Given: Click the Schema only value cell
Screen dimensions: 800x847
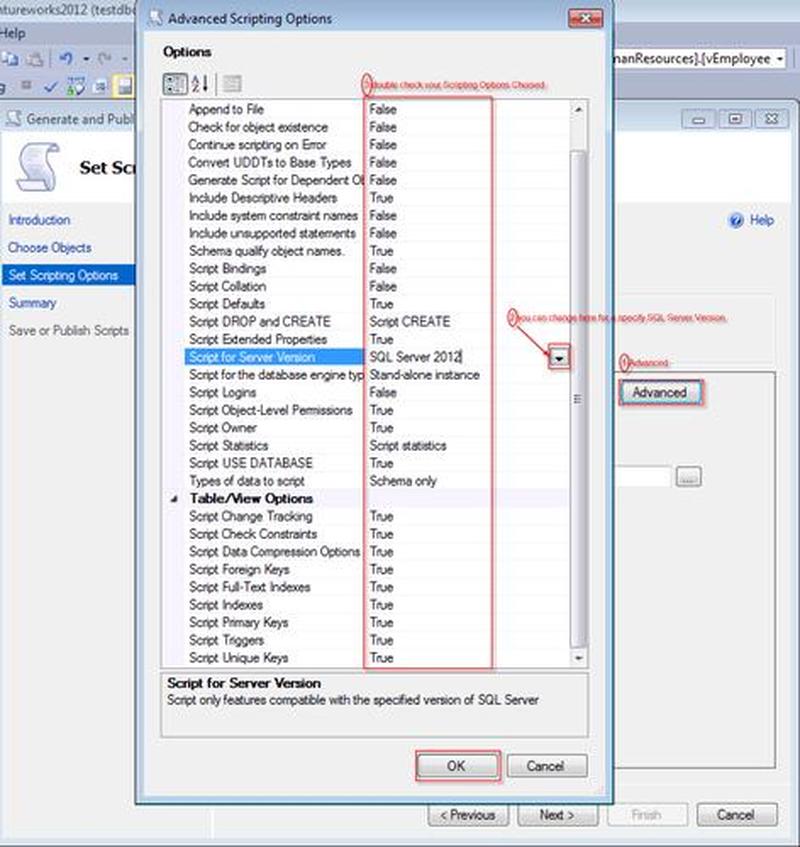Looking at the screenshot, I should pyautogui.click(x=467, y=481).
